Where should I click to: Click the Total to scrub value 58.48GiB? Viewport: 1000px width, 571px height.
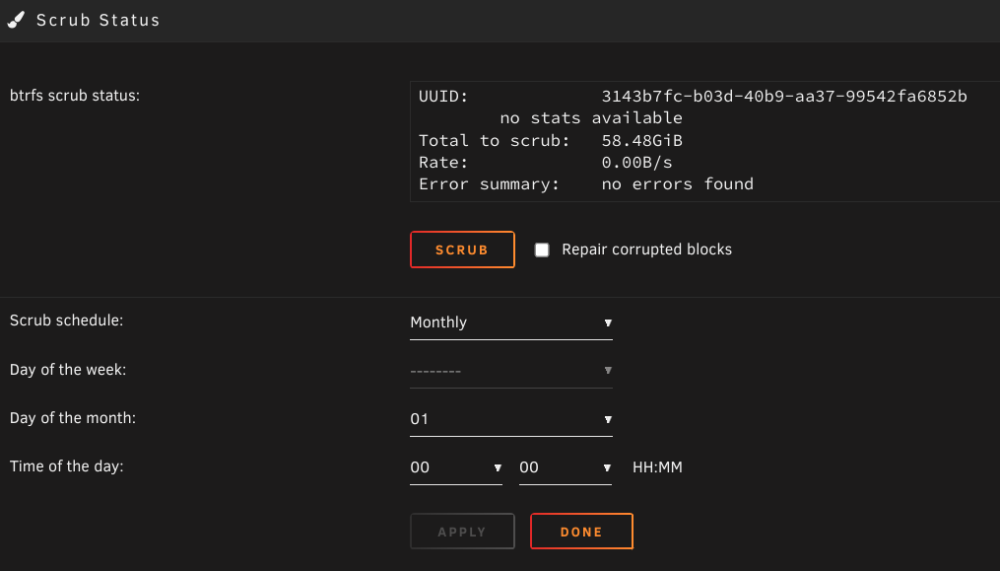(x=642, y=140)
